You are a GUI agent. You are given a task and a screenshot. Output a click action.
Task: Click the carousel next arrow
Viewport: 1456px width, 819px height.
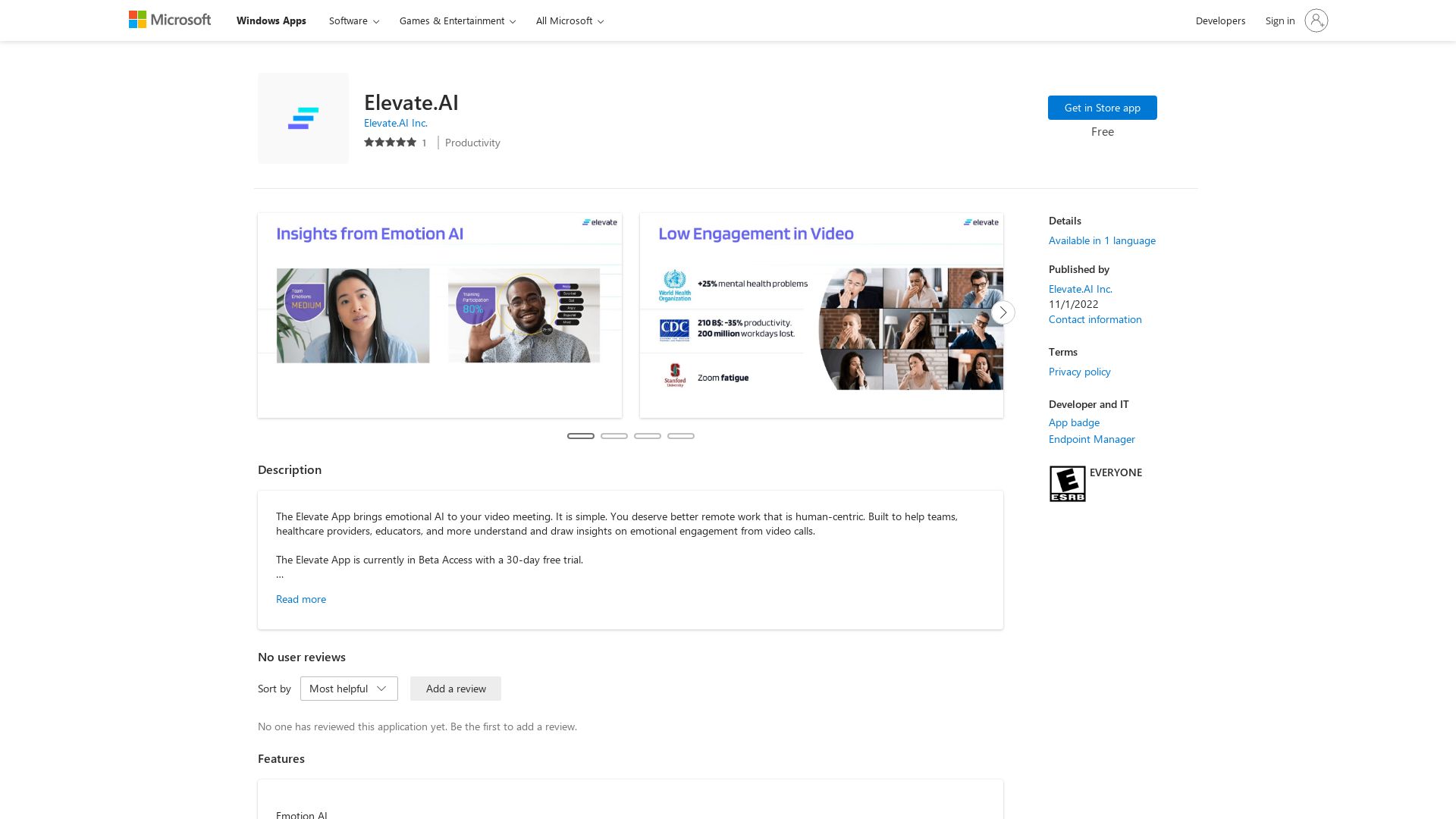tap(1003, 312)
